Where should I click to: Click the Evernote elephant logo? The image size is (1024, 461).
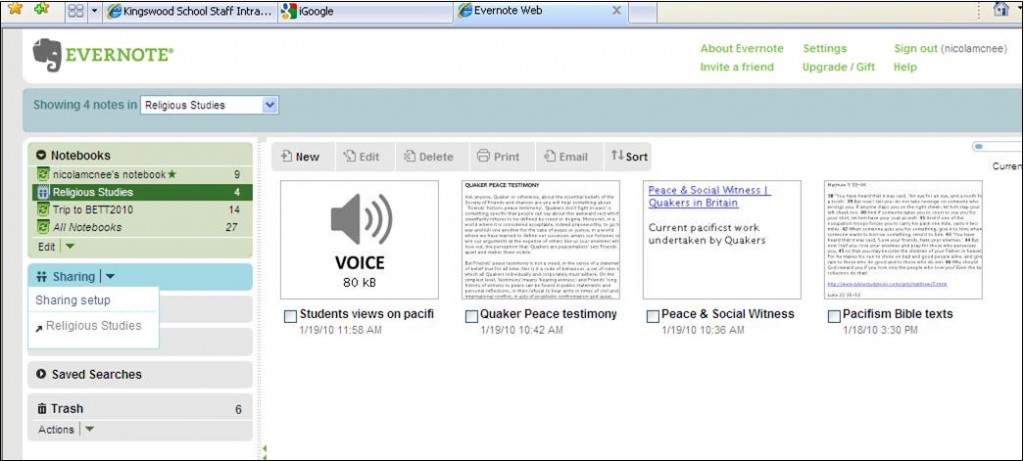point(47,56)
